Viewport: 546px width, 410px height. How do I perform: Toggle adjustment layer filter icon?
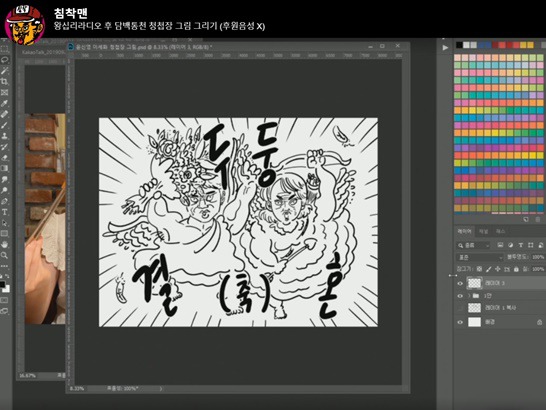510,245
